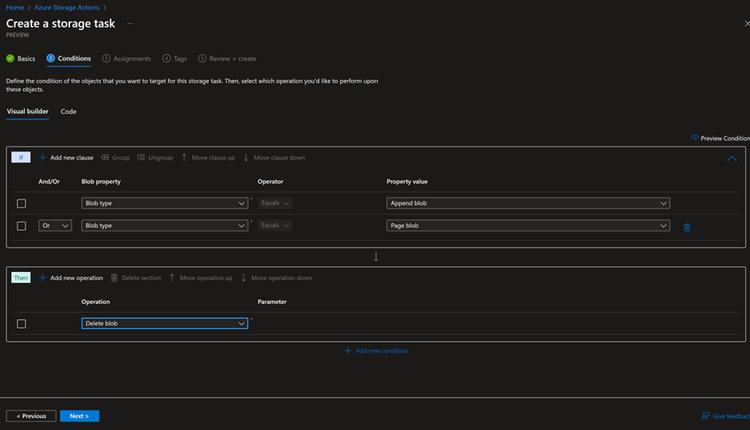Click the Preview Conditions eye icon
The height and width of the screenshot is (430, 750).
click(x=695, y=138)
